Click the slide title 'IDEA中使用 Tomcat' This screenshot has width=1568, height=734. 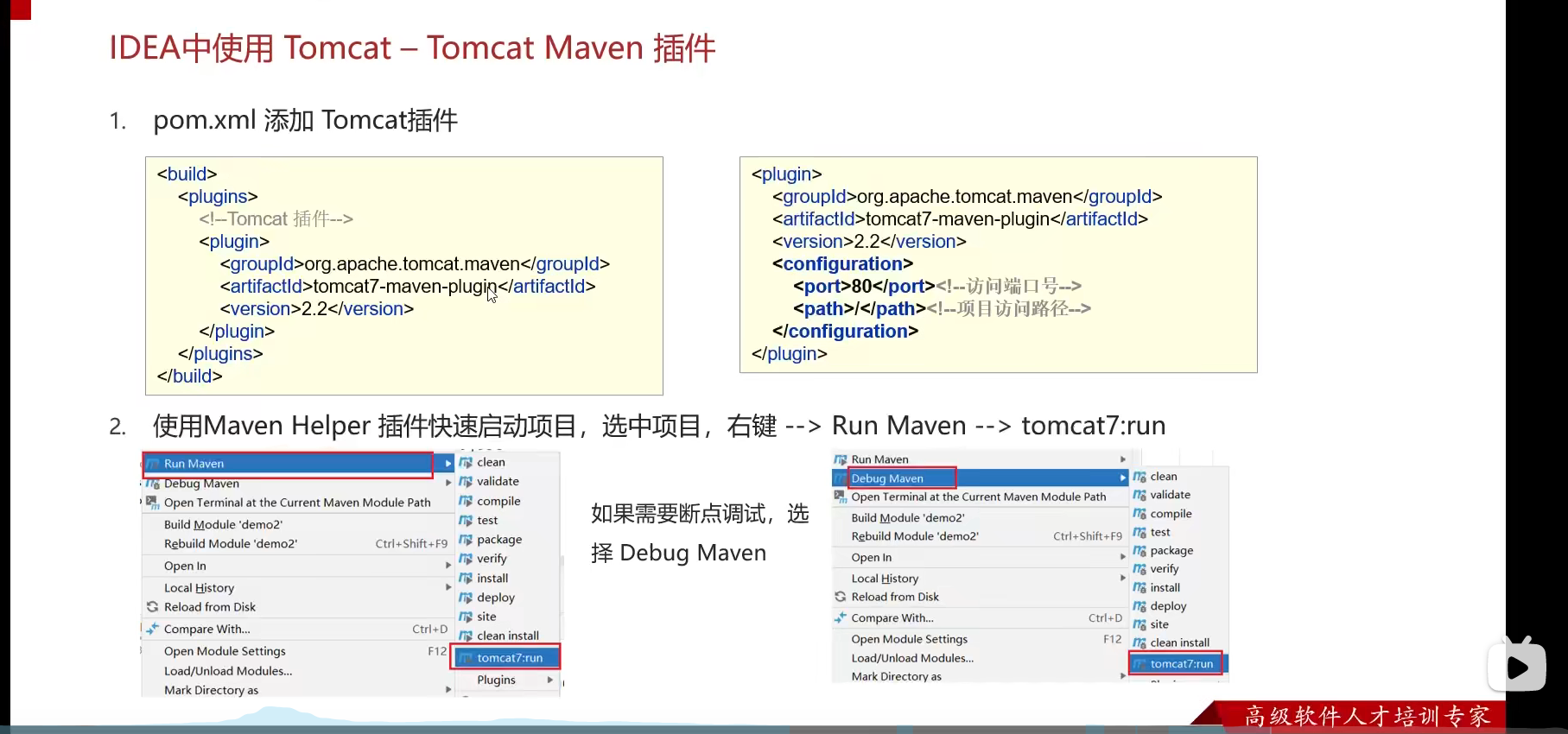pos(250,47)
